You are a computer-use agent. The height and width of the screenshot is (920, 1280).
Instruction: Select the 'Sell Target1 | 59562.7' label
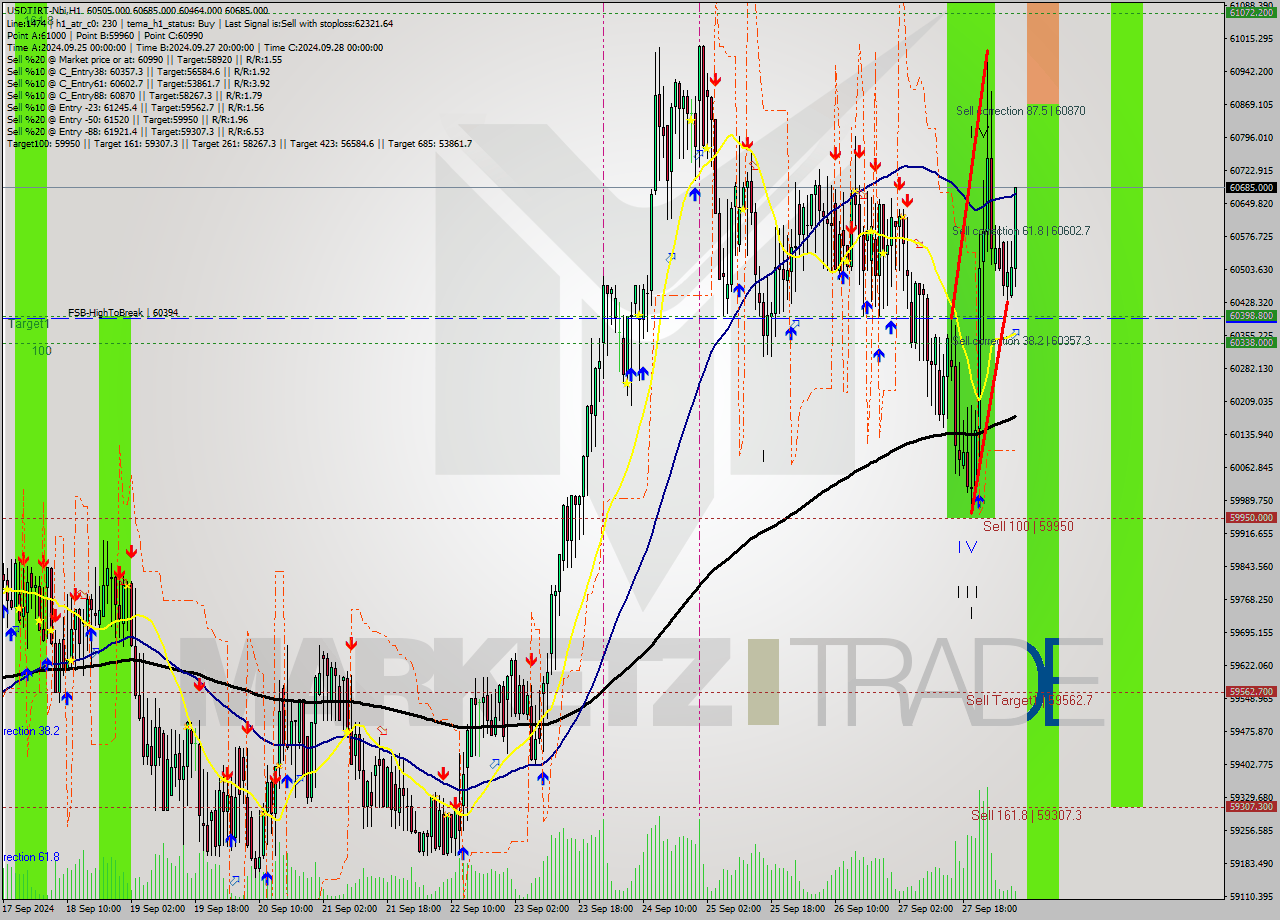[x=1029, y=700]
